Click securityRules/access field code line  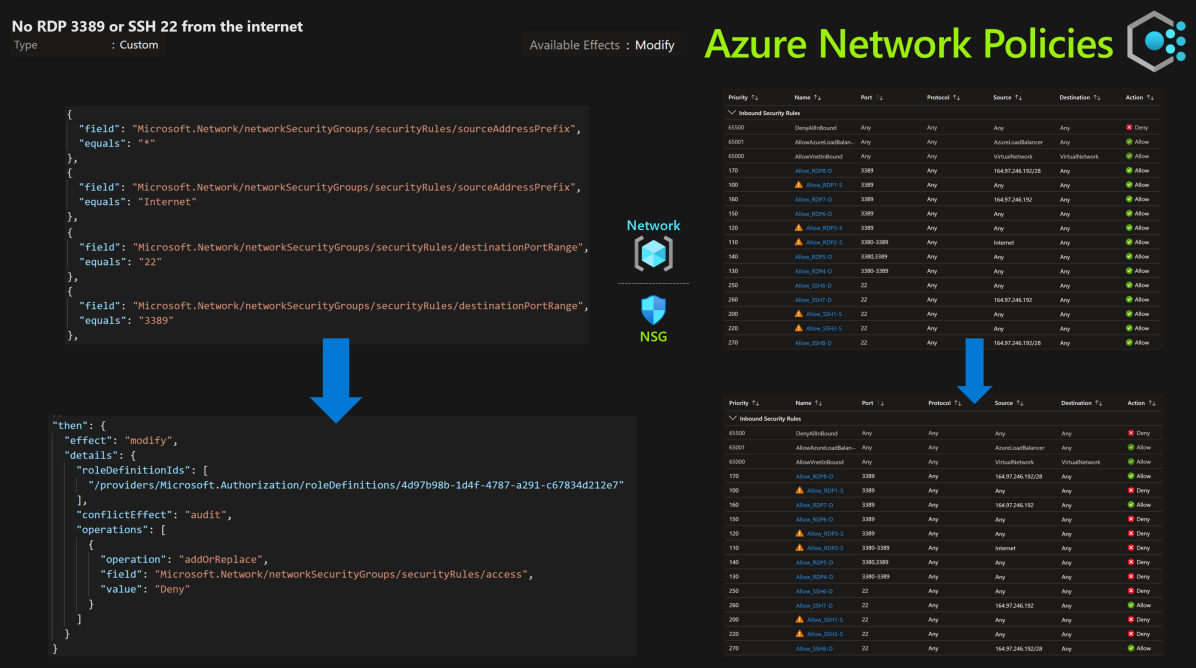coord(317,574)
